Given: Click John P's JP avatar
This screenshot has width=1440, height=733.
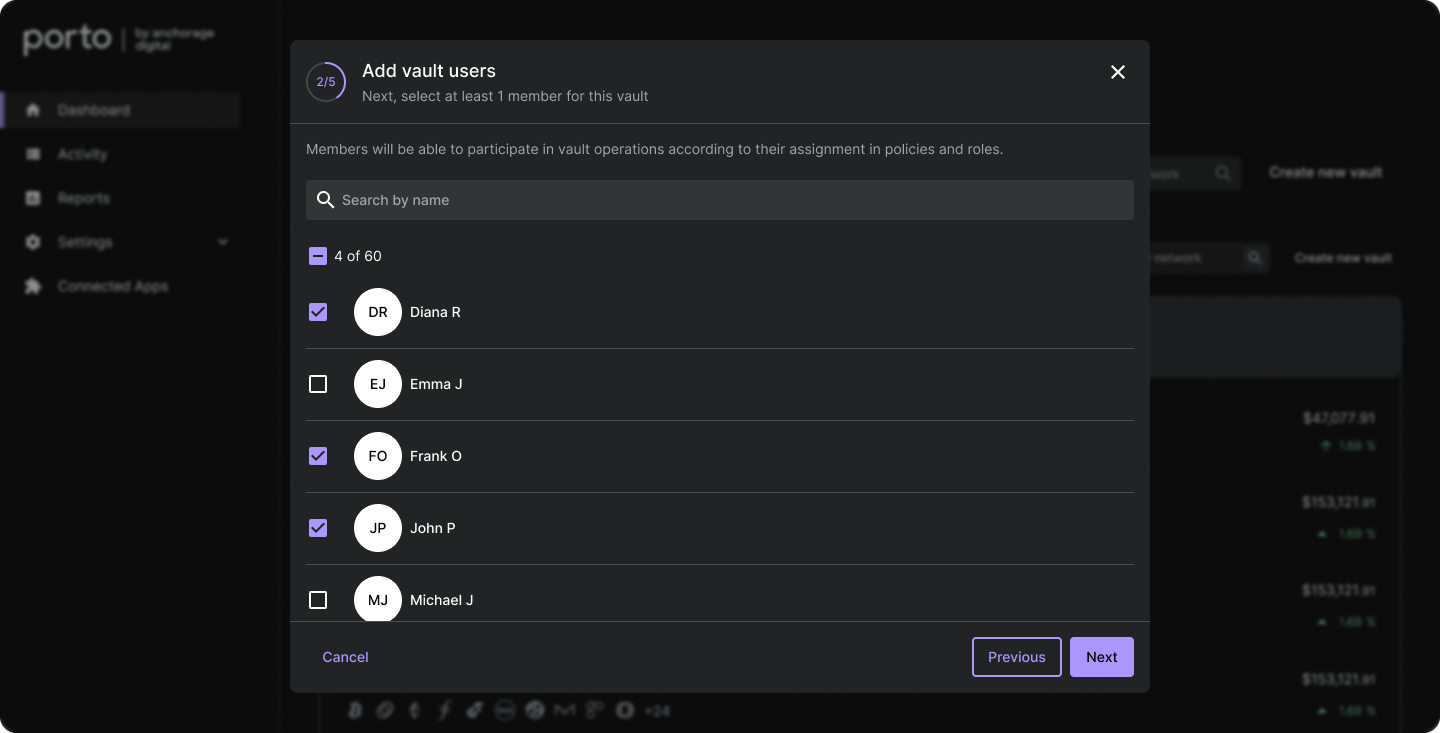Looking at the screenshot, I should coord(378,528).
